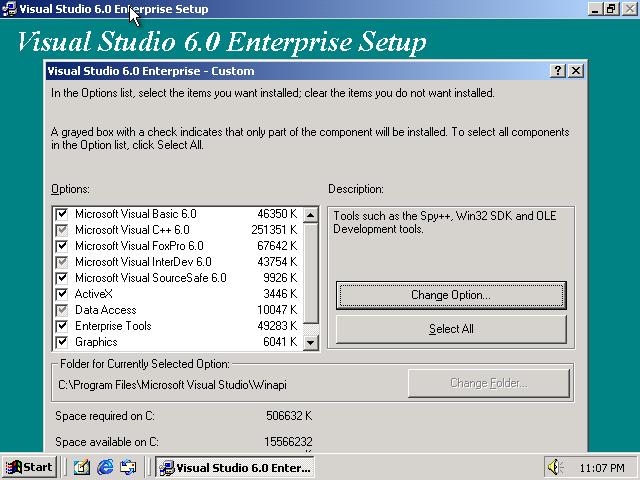Click the 46350 K size value
Image resolution: width=640 pixels, height=480 pixels.
(277, 214)
